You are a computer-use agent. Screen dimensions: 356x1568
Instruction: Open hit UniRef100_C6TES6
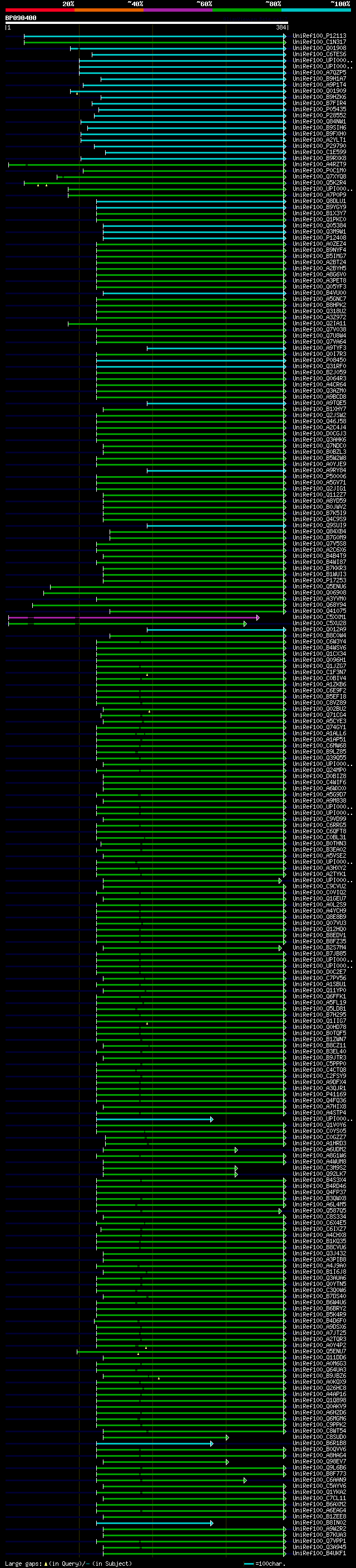coord(319,54)
